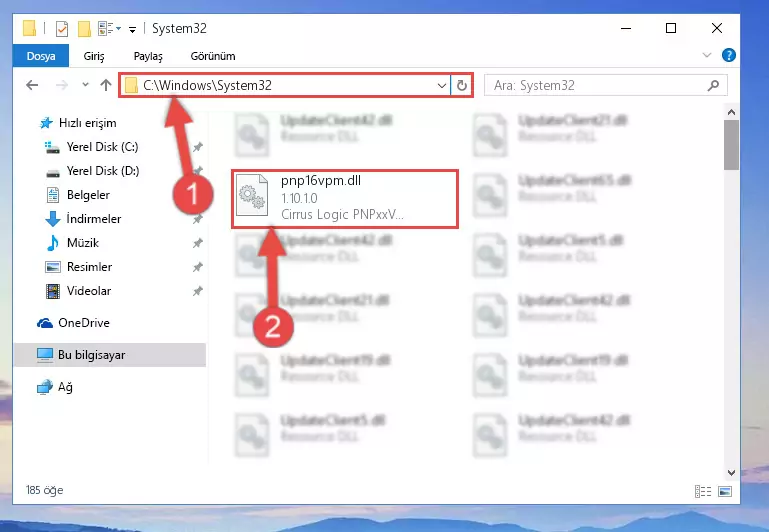Click the İndirmeler download arrow icon
This screenshot has height=532, width=769.
(x=52, y=219)
